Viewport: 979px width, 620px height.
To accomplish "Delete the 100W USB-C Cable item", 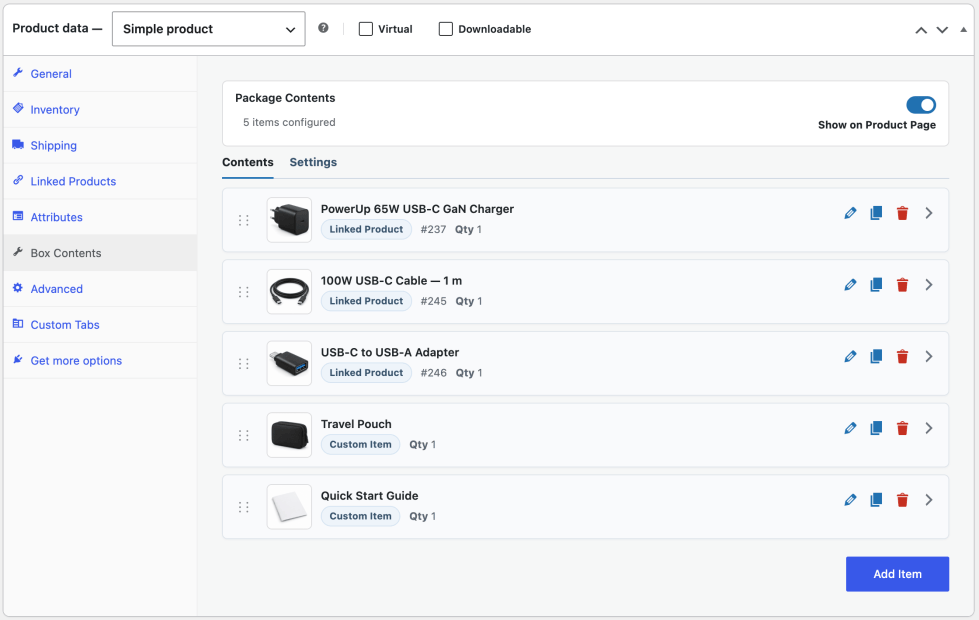I will tap(902, 285).
